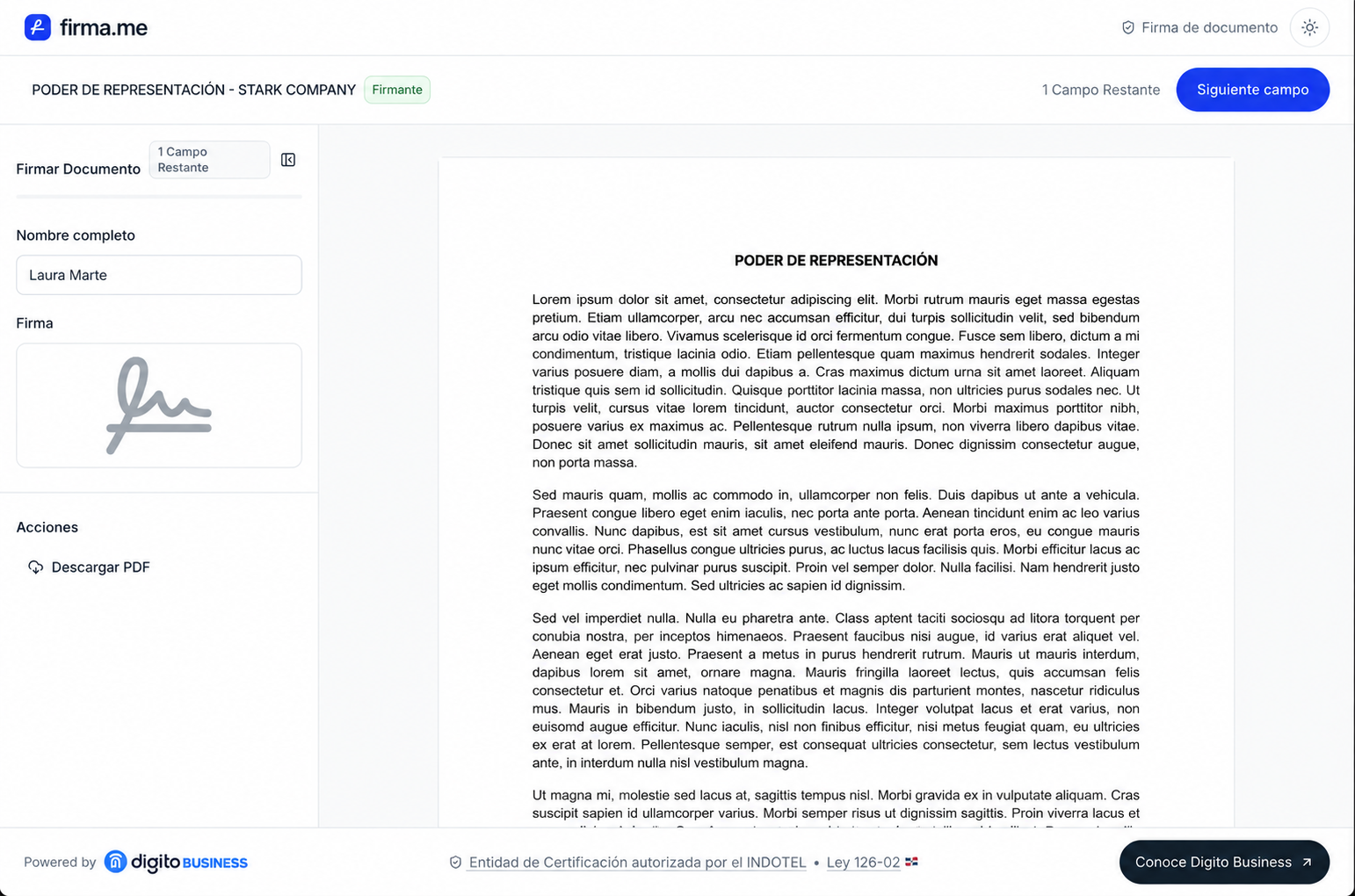Click the Firmar Documento heading
Screen dimensions: 1355x896
pyautogui.click(x=78, y=169)
